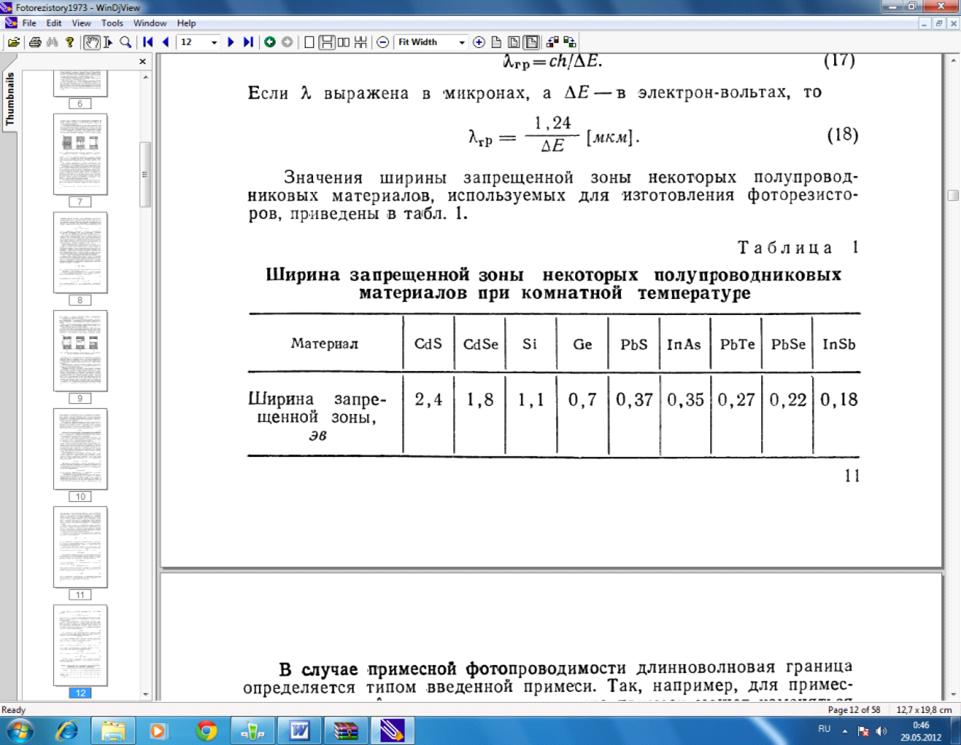
Task: Click the RU language indicator
Action: coord(824,729)
